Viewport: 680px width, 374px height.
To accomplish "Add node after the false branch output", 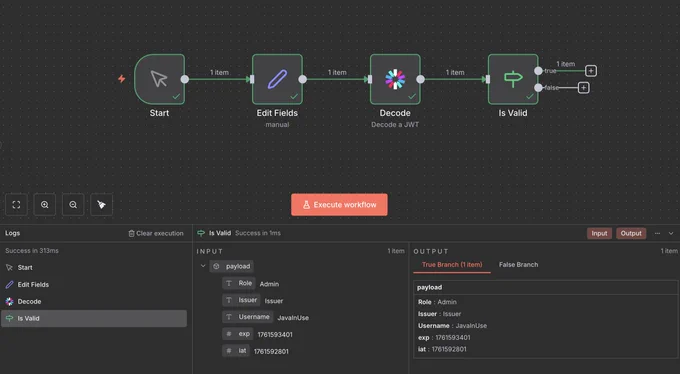I will tap(584, 88).
